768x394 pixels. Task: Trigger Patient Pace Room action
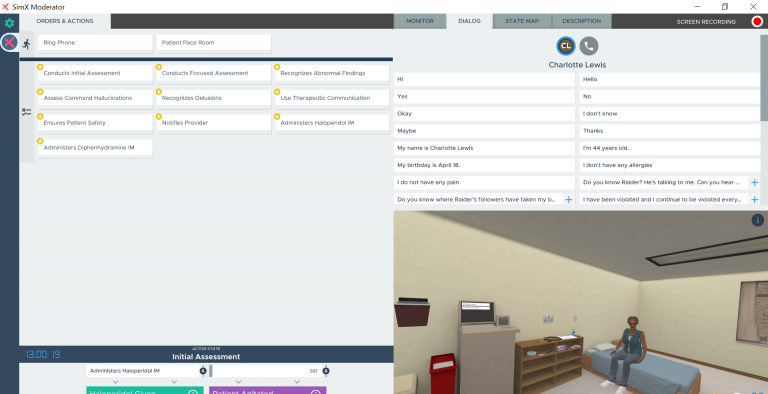point(214,43)
